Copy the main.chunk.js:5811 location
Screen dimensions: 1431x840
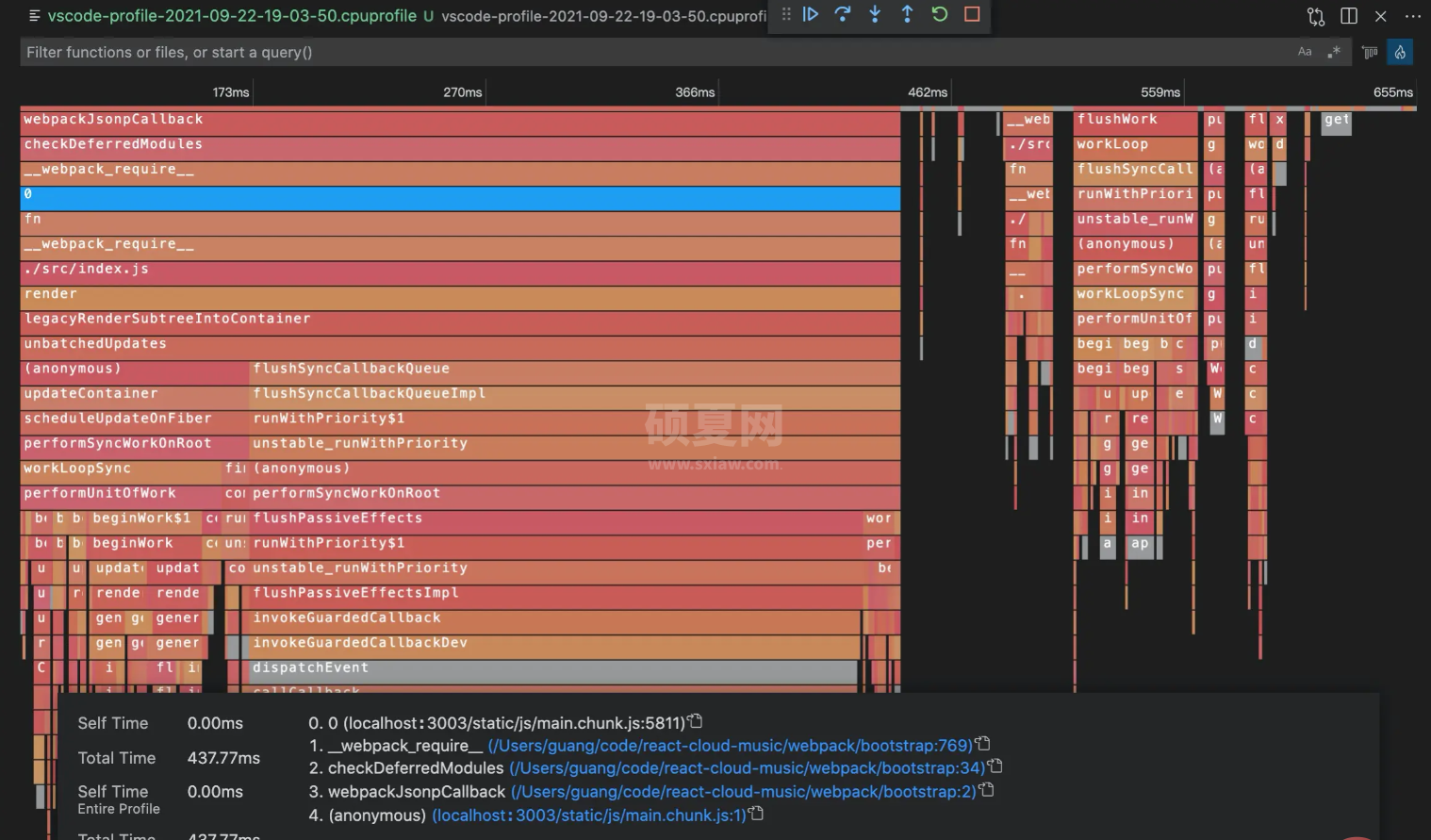(696, 721)
